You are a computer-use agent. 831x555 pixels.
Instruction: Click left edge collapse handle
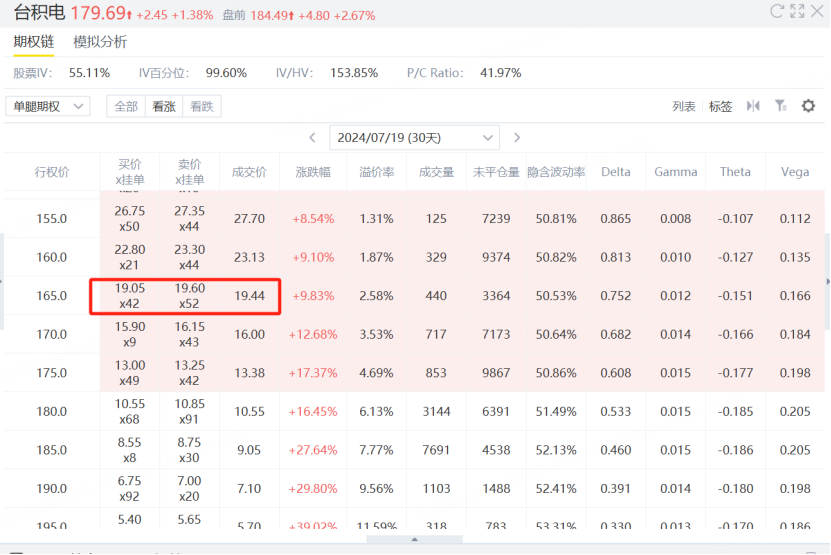tap(2, 281)
